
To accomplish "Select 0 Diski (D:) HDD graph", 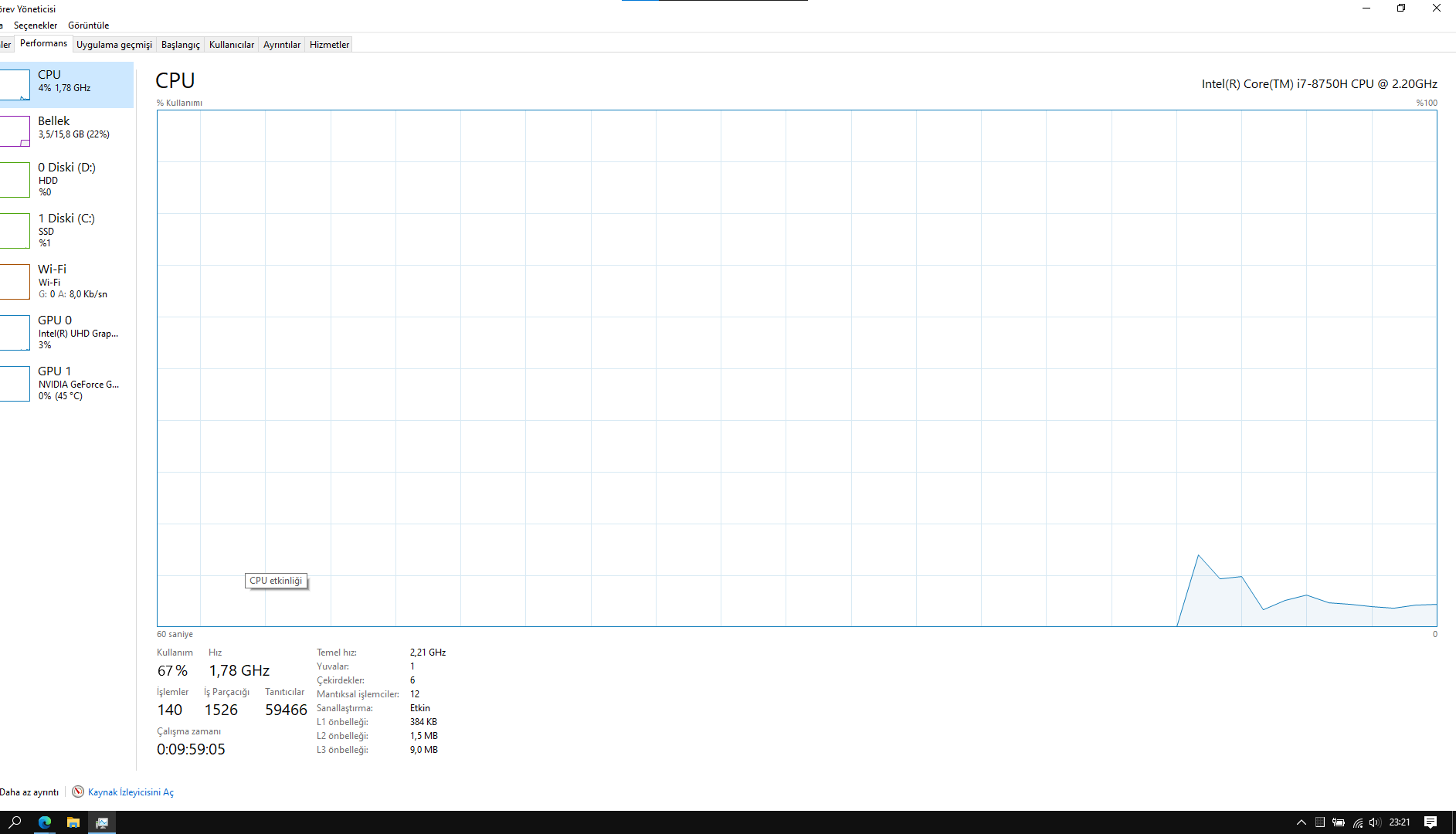I will 66,179.
